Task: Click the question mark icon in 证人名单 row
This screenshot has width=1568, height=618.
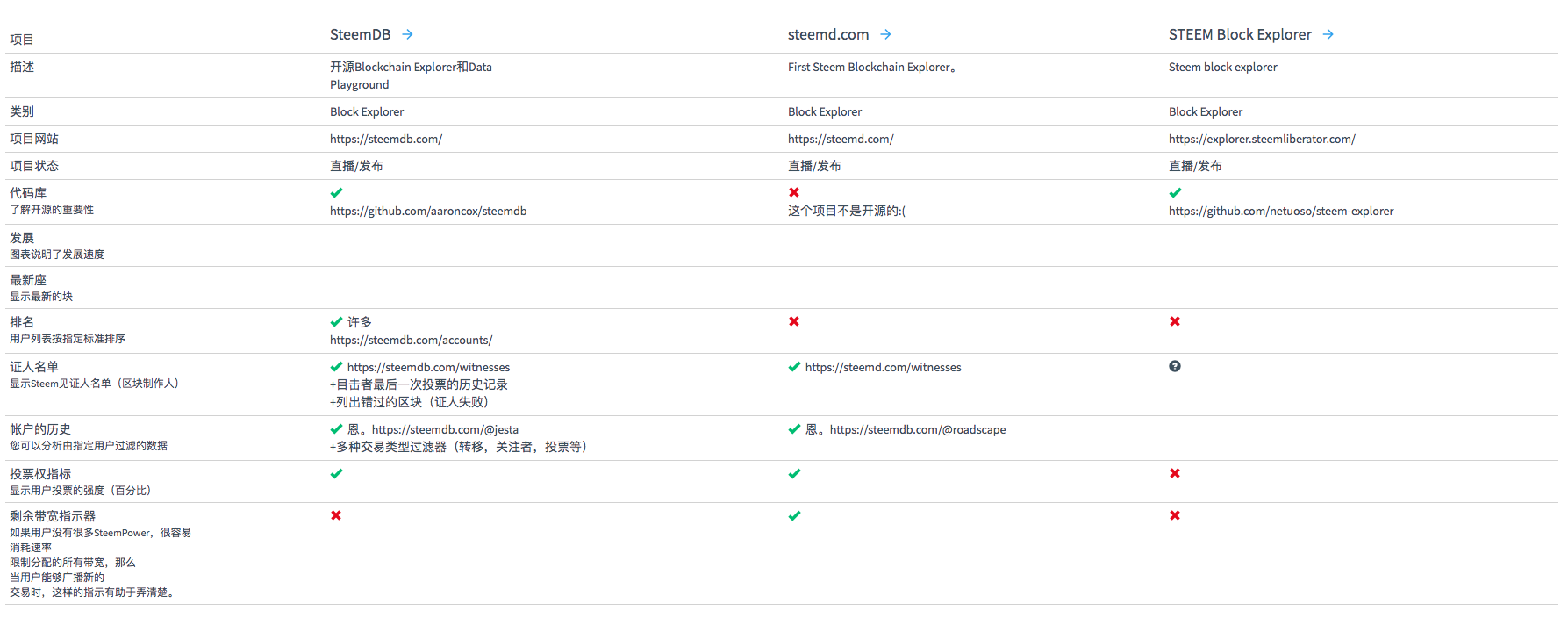Action: tap(1175, 366)
